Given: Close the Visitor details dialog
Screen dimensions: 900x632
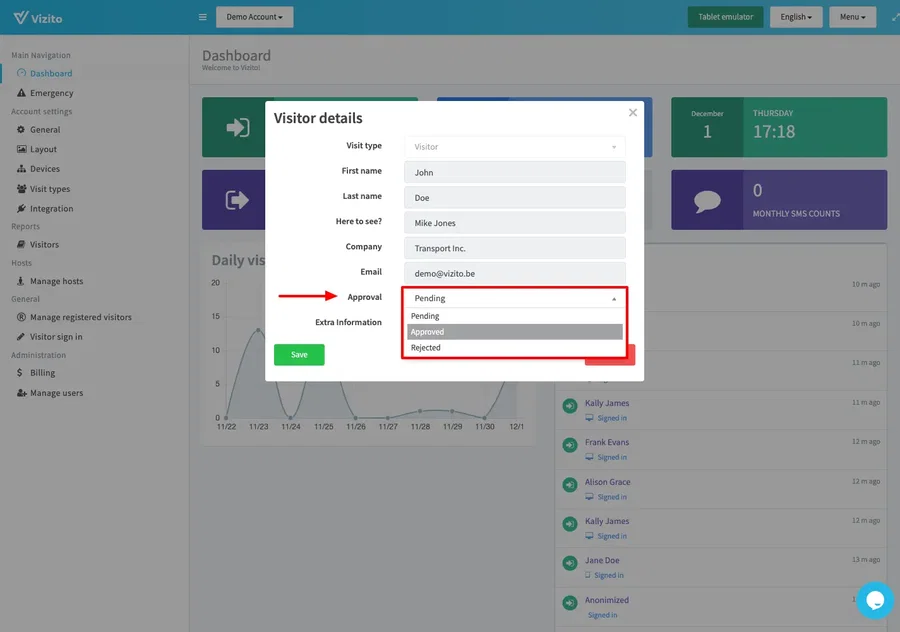Looking at the screenshot, I should pyautogui.click(x=632, y=113).
